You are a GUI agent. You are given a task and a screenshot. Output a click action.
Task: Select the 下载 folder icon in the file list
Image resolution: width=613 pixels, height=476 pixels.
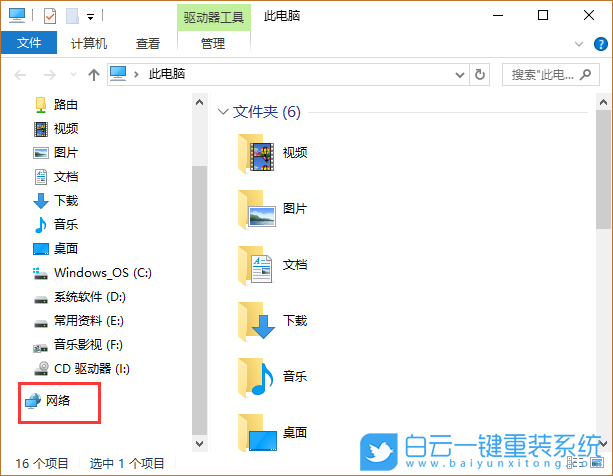[x=256, y=321]
